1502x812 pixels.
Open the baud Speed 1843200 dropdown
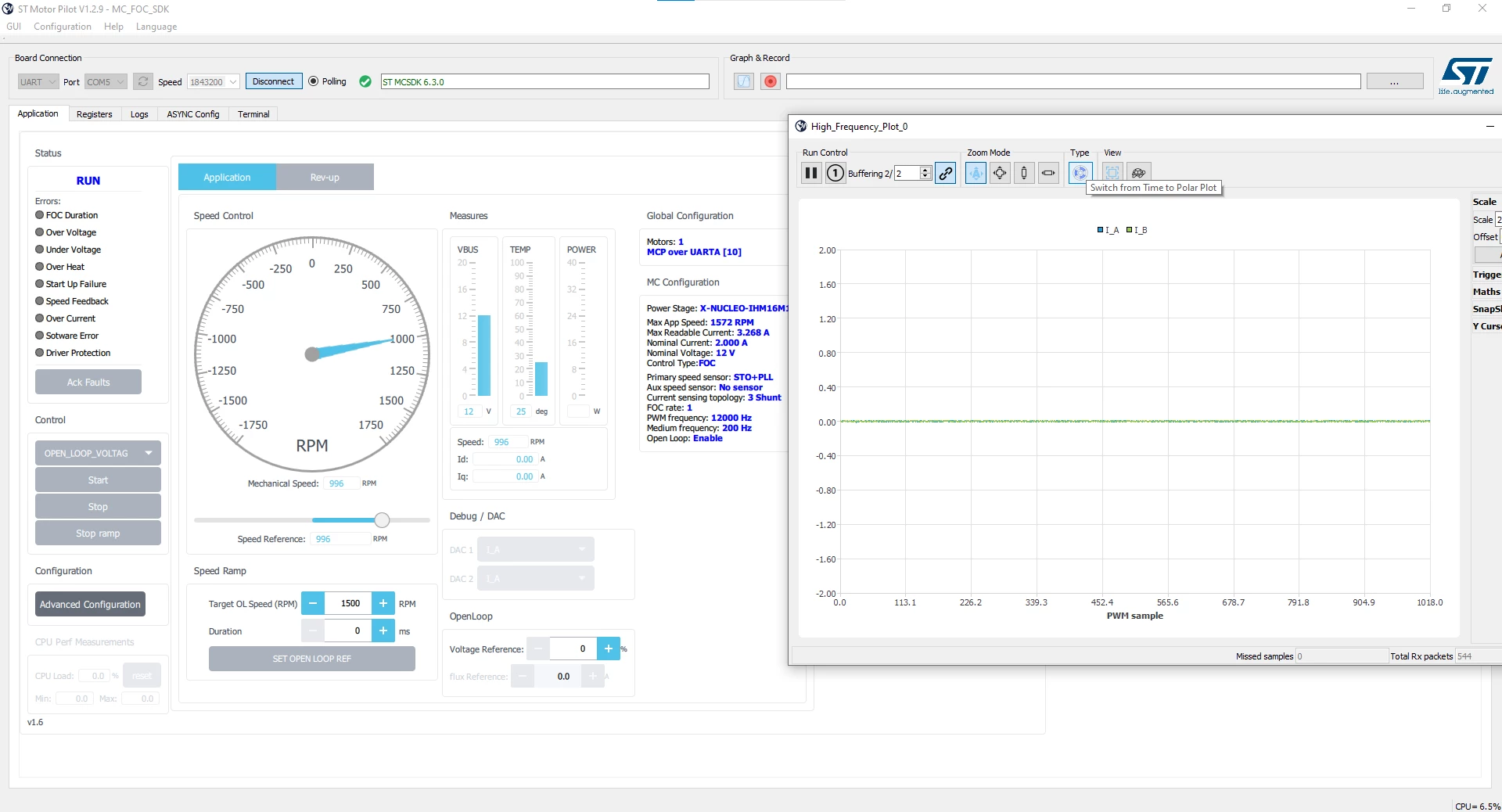tap(214, 81)
